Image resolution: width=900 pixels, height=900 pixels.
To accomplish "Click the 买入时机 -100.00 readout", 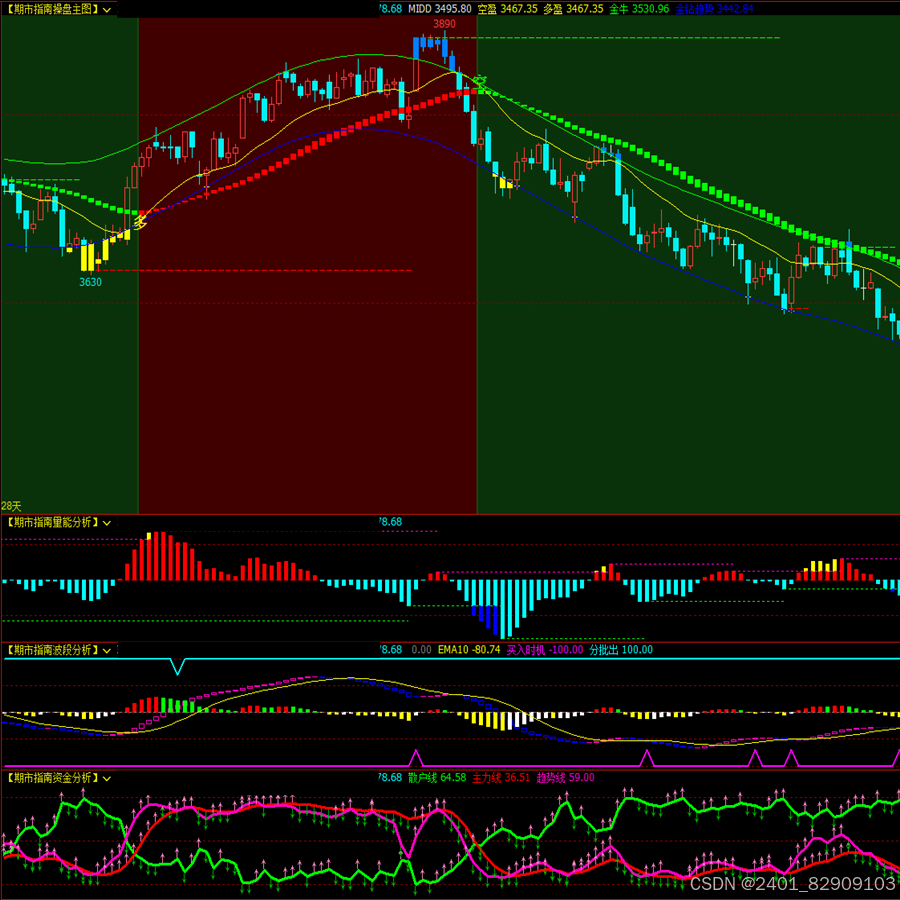I will coord(545,650).
